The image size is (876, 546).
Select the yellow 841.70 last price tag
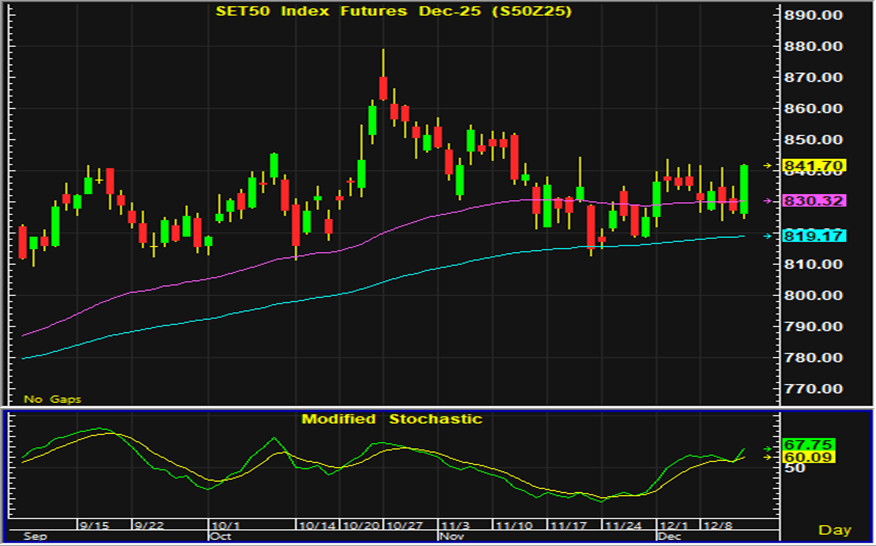coord(815,165)
